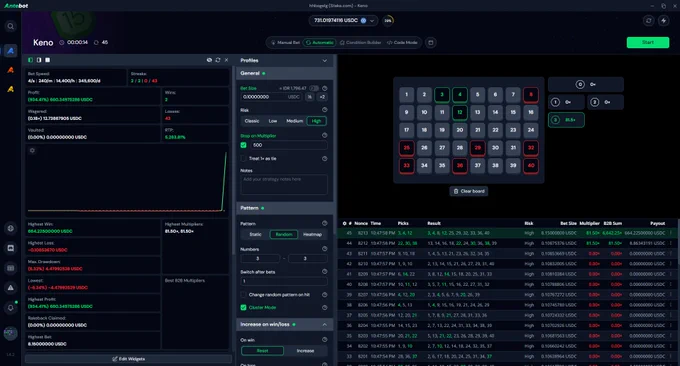The height and width of the screenshot is (366, 680).
Task: Switch to the Code Mode tab
Action: pos(402,42)
